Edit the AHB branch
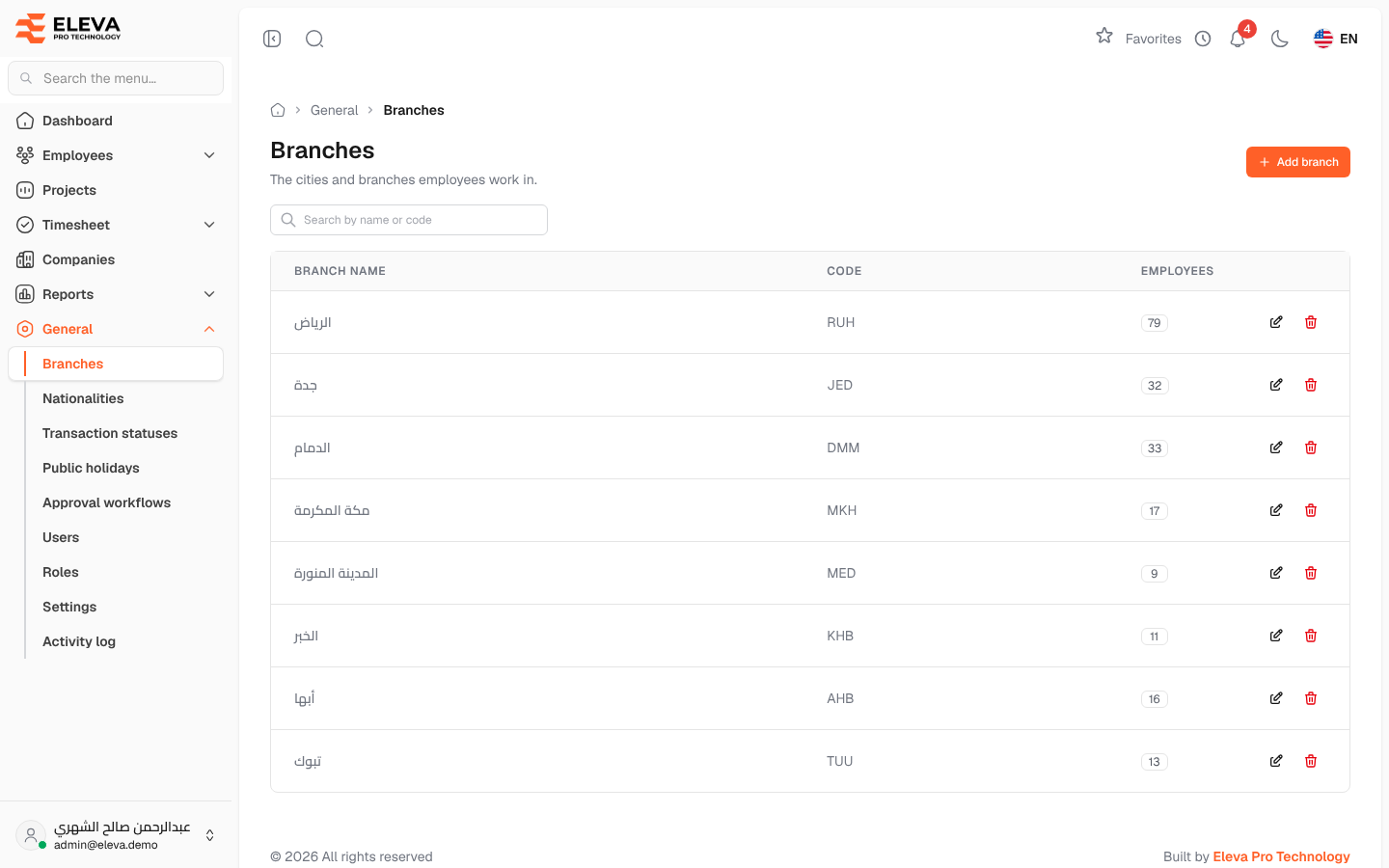This screenshot has width=1389, height=868. (x=1276, y=698)
